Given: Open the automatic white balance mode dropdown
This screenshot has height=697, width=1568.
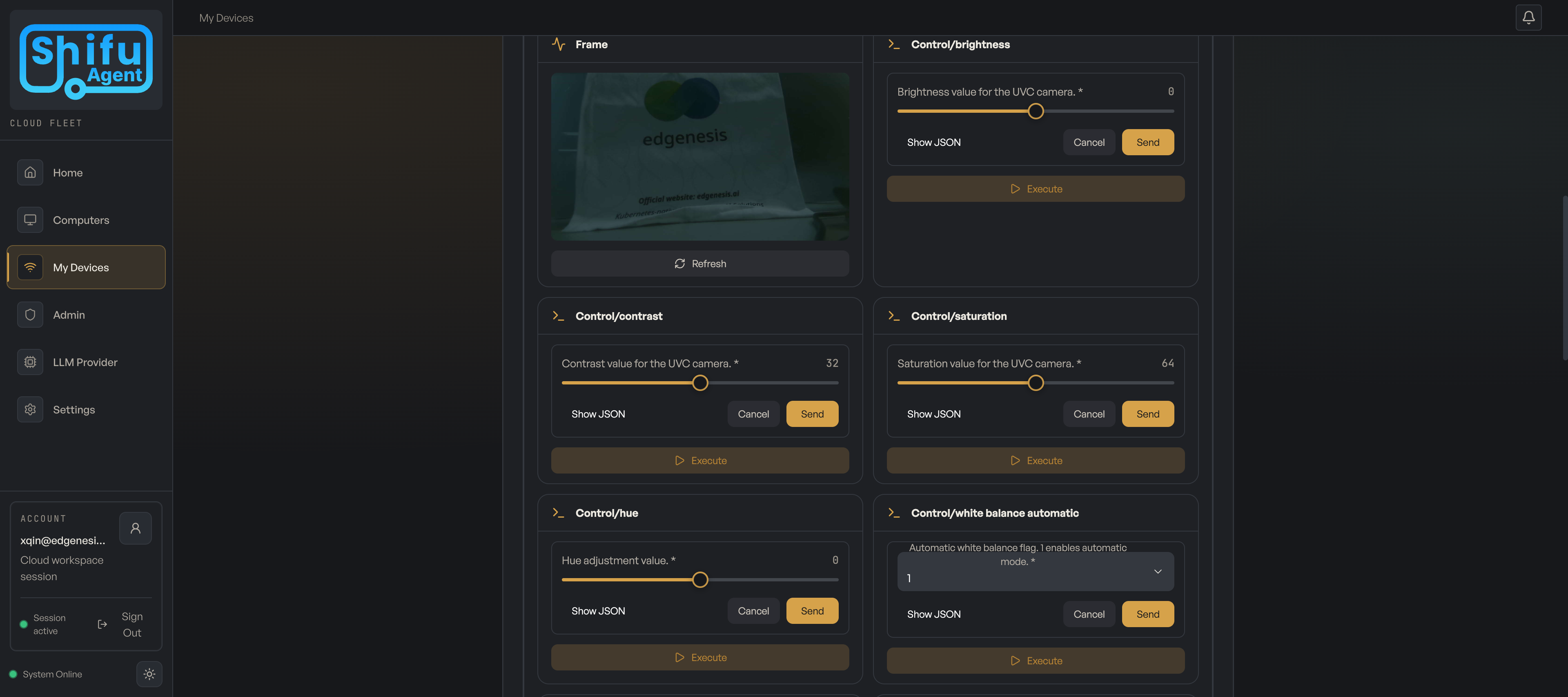Looking at the screenshot, I should click(1035, 572).
